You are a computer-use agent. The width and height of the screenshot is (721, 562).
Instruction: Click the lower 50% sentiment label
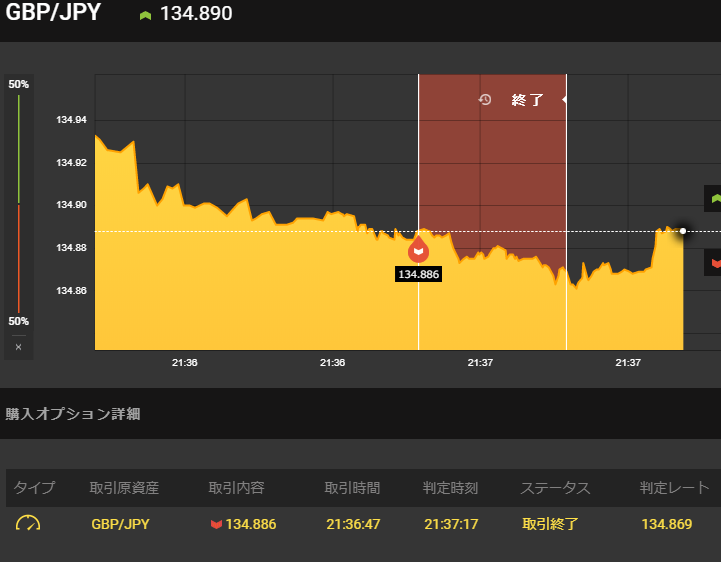[x=18, y=321]
